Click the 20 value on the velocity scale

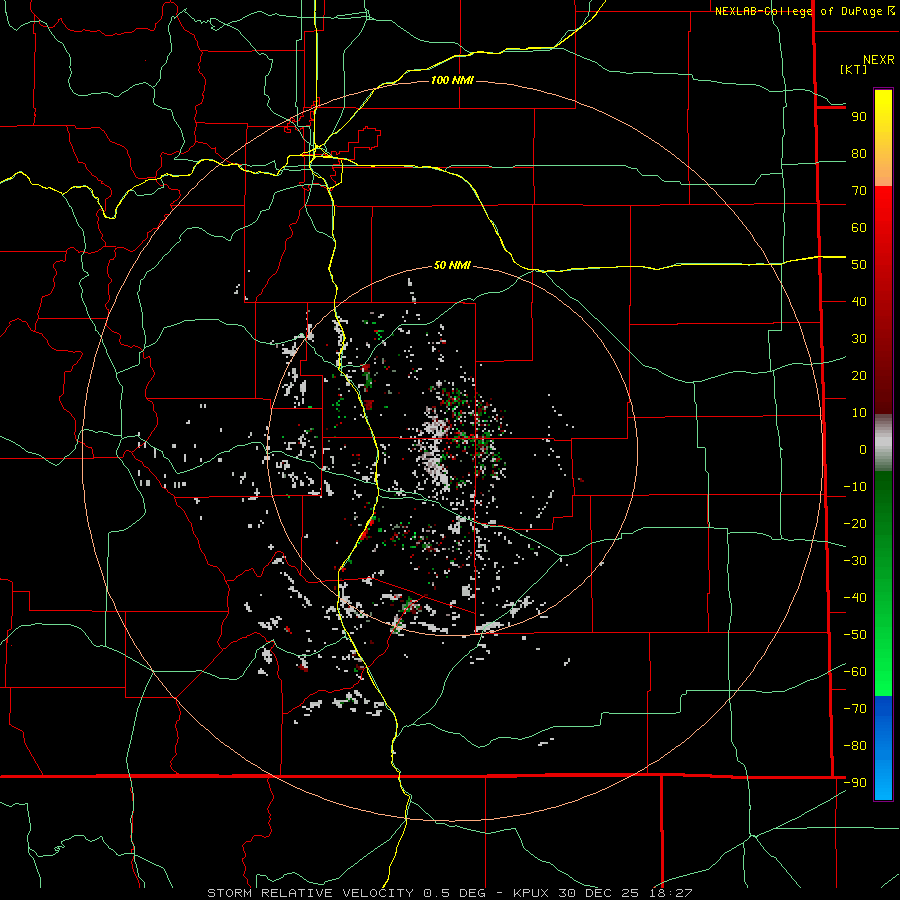point(859,376)
